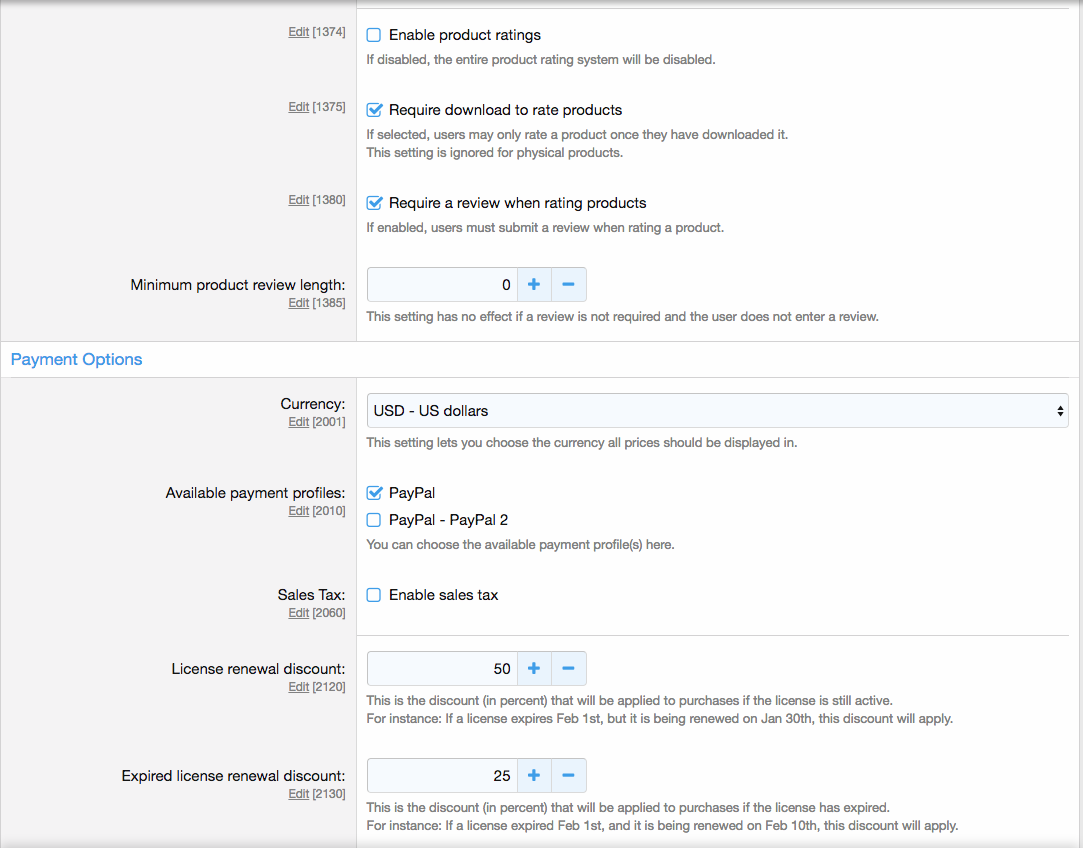Screen dimensions: 1083x848
Task: Uncheck the PayPal payment profile
Action: (374, 493)
